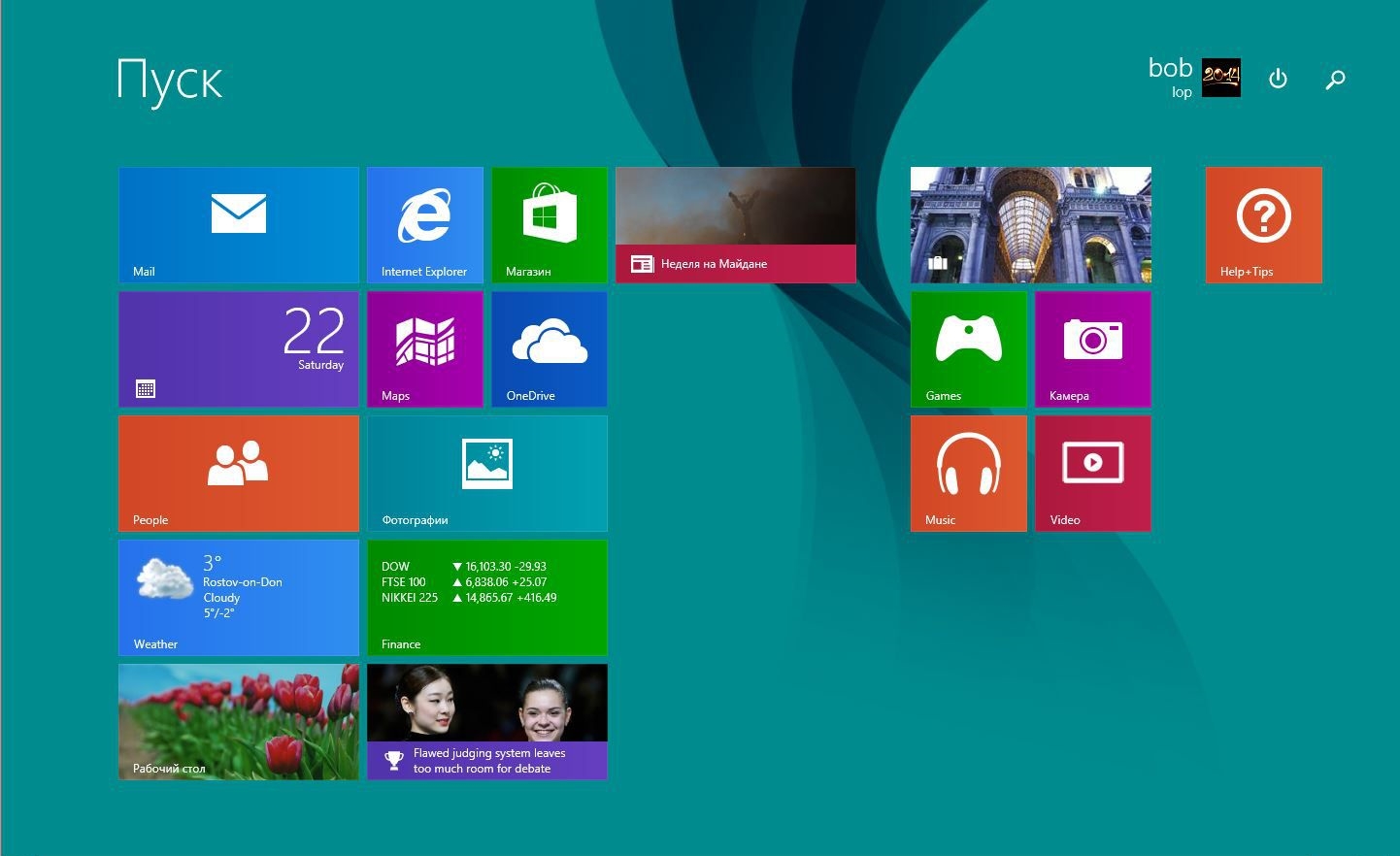This screenshot has width=1400, height=856.
Task: Click the search magnifier button
Action: pyautogui.click(x=1335, y=79)
